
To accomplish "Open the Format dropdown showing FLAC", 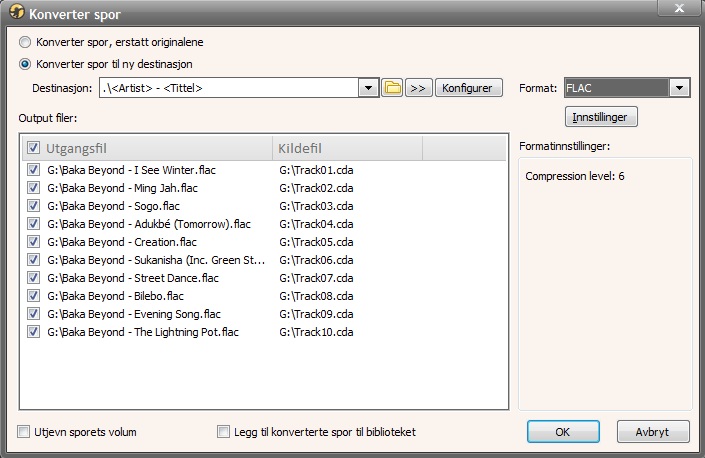I will (x=627, y=88).
